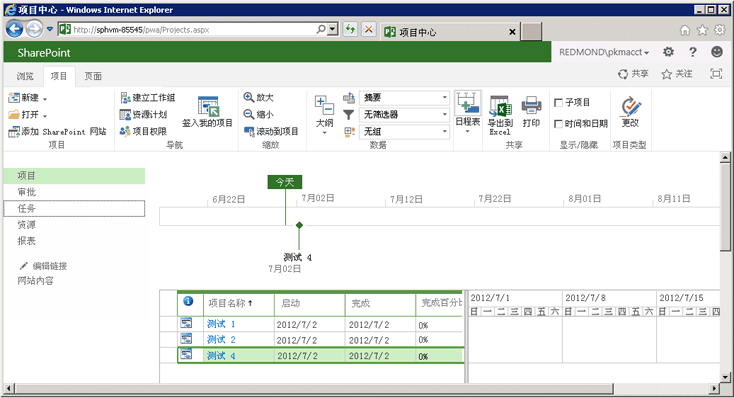Enable the Subprojects (子项目) checkbox
The height and width of the screenshot is (398, 734).
[558, 103]
